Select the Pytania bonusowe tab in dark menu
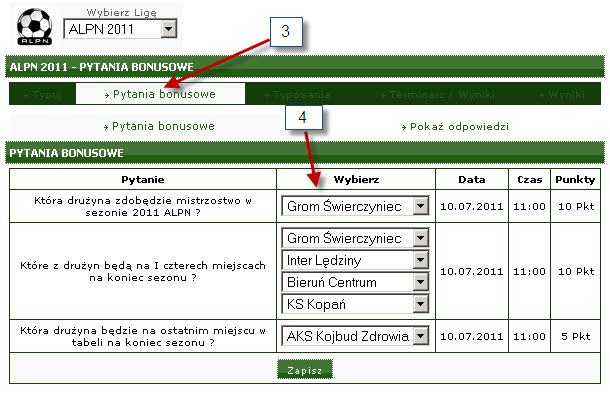The height and width of the screenshot is (394, 610). pos(160,94)
